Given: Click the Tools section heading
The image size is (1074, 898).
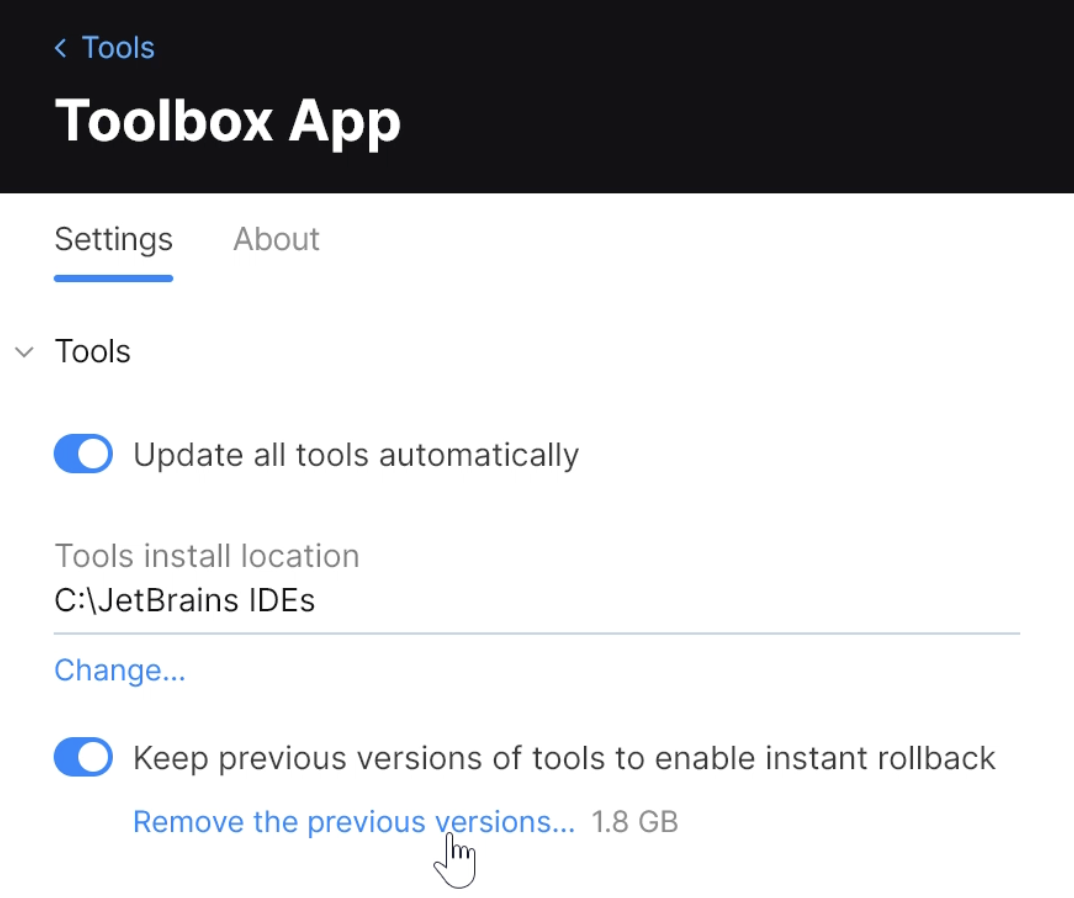Looking at the screenshot, I should coord(93,352).
